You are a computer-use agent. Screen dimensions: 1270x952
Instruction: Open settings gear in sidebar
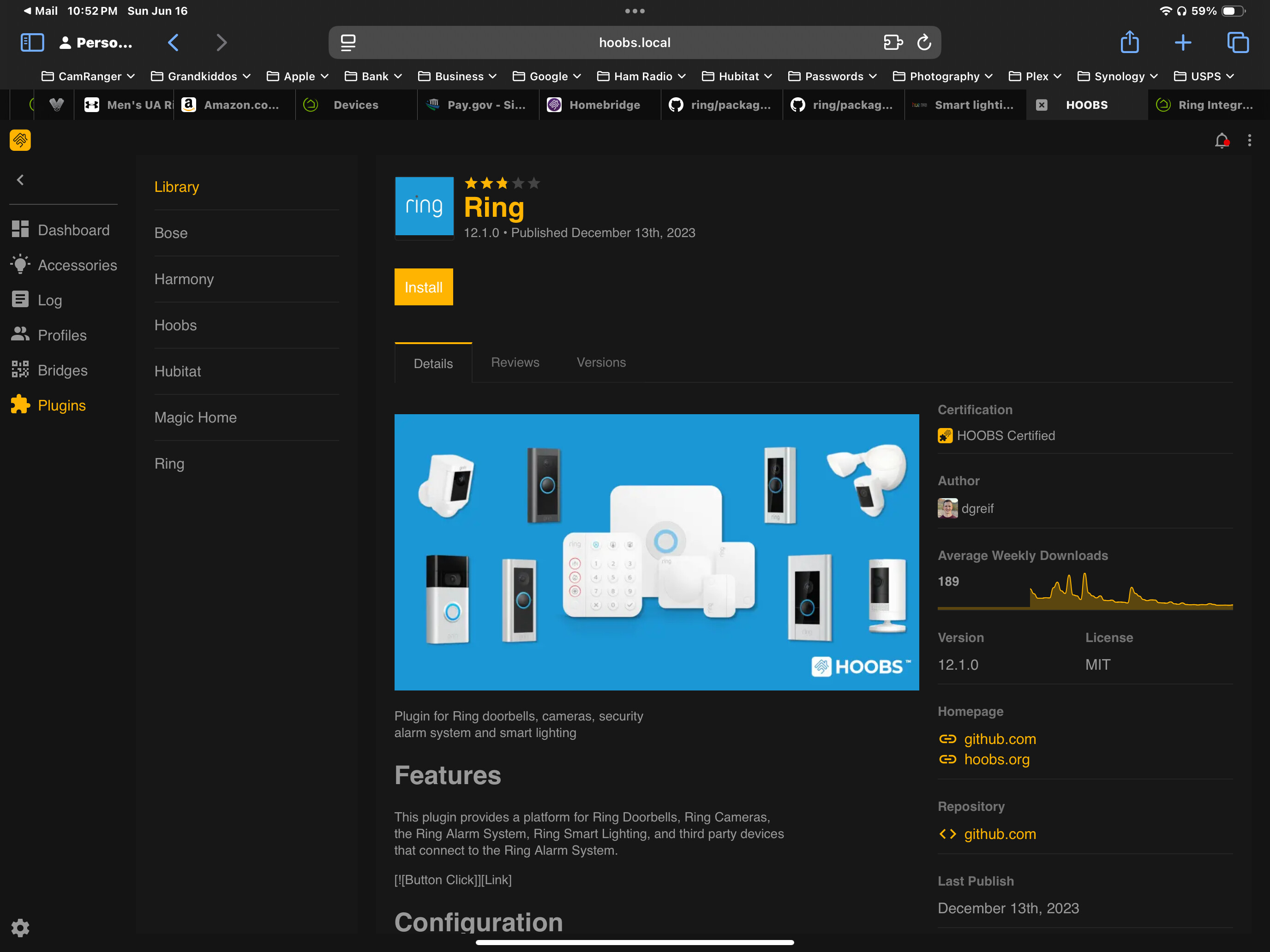[20, 928]
